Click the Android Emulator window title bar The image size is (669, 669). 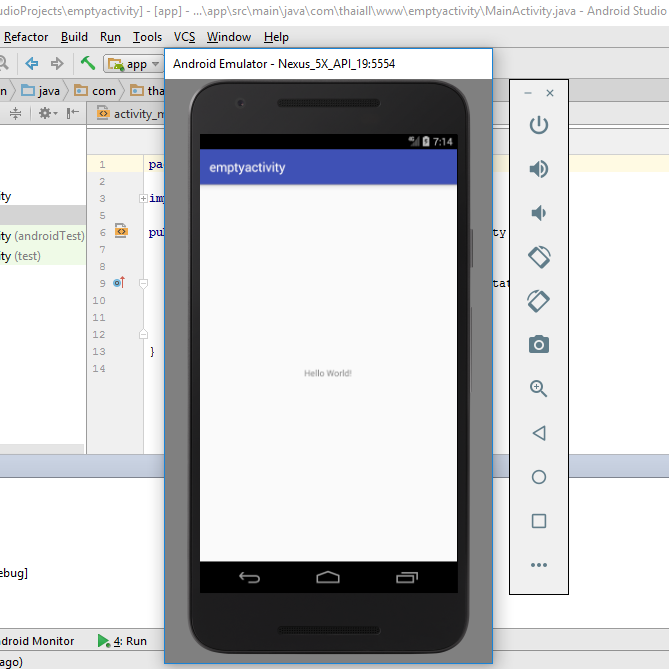coord(328,64)
